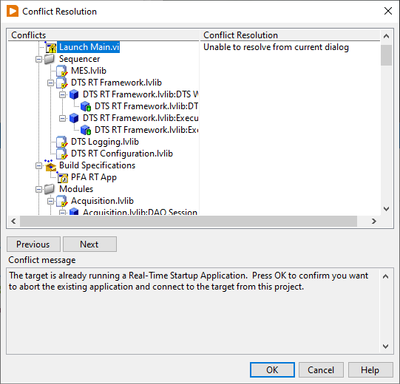400x384 pixels.
Task: Click the Sequencer folder icon
Action: [x=50, y=59]
